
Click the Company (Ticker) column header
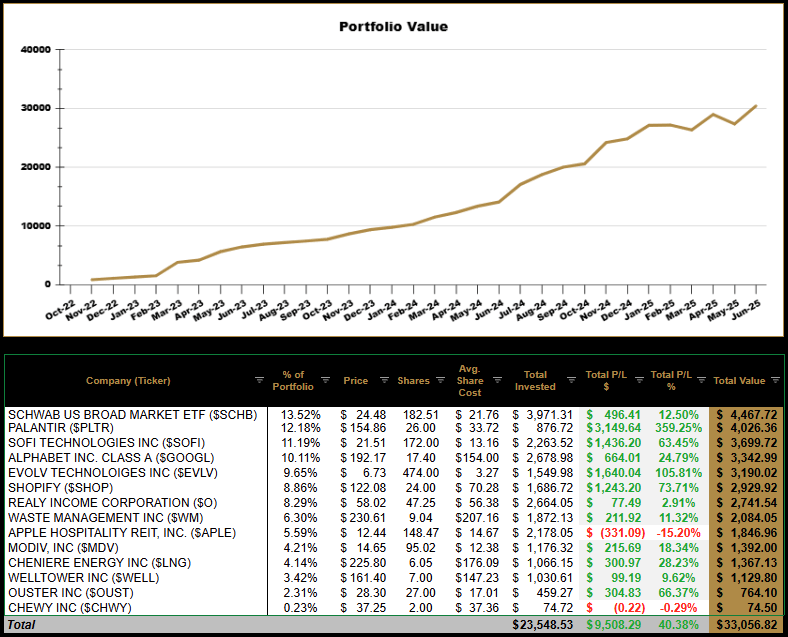(128, 381)
